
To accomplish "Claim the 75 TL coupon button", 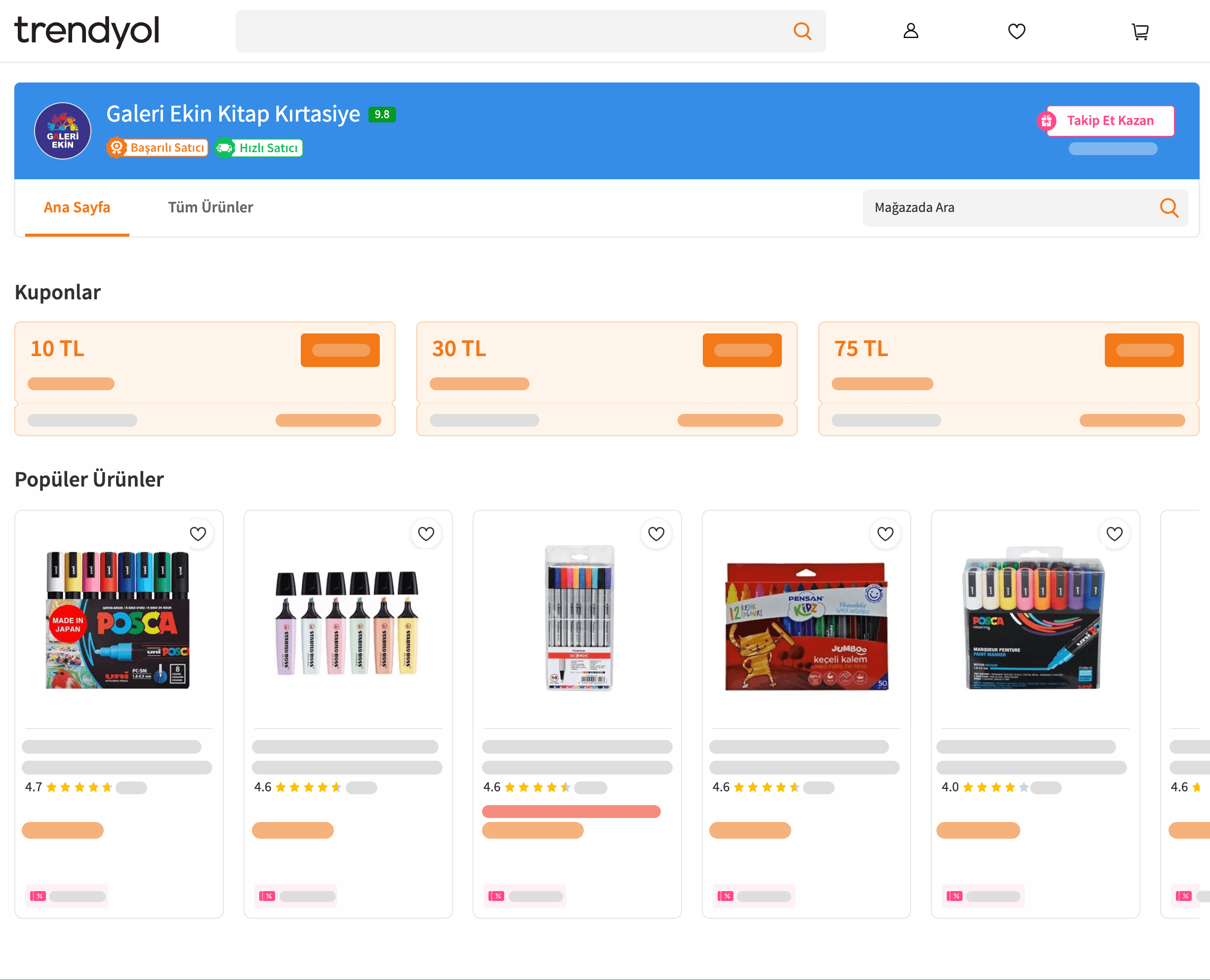I will click(x=1143, y=350).
